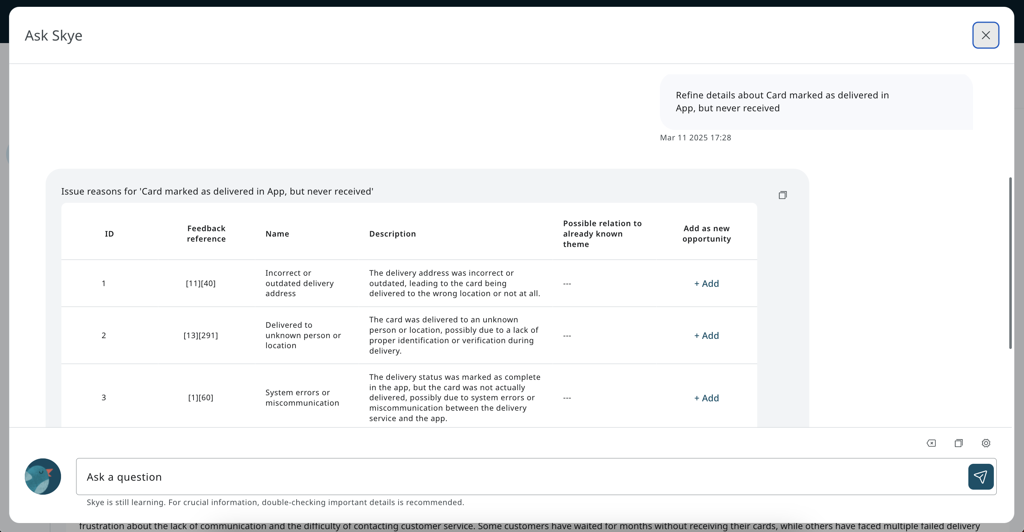Open feedback reference [11]
Image resolution: width=1024 pixels, height=532 pixels.
pyautogui.click(x=192, y=284)
